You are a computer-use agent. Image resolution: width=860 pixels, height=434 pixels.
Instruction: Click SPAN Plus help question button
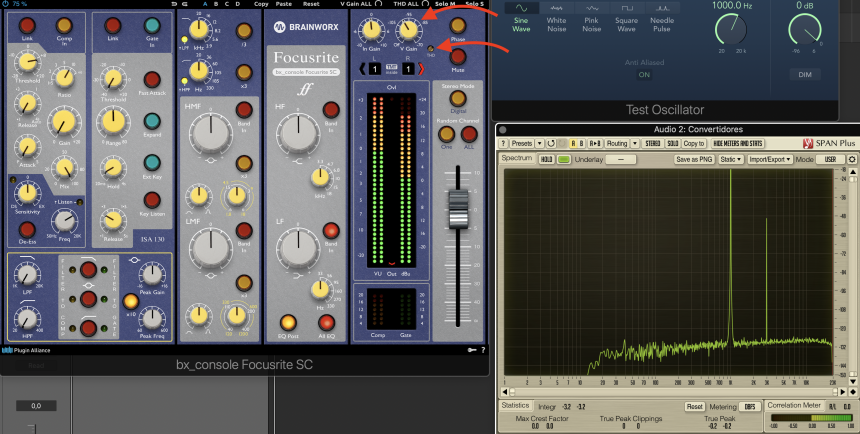click(503, 143)
